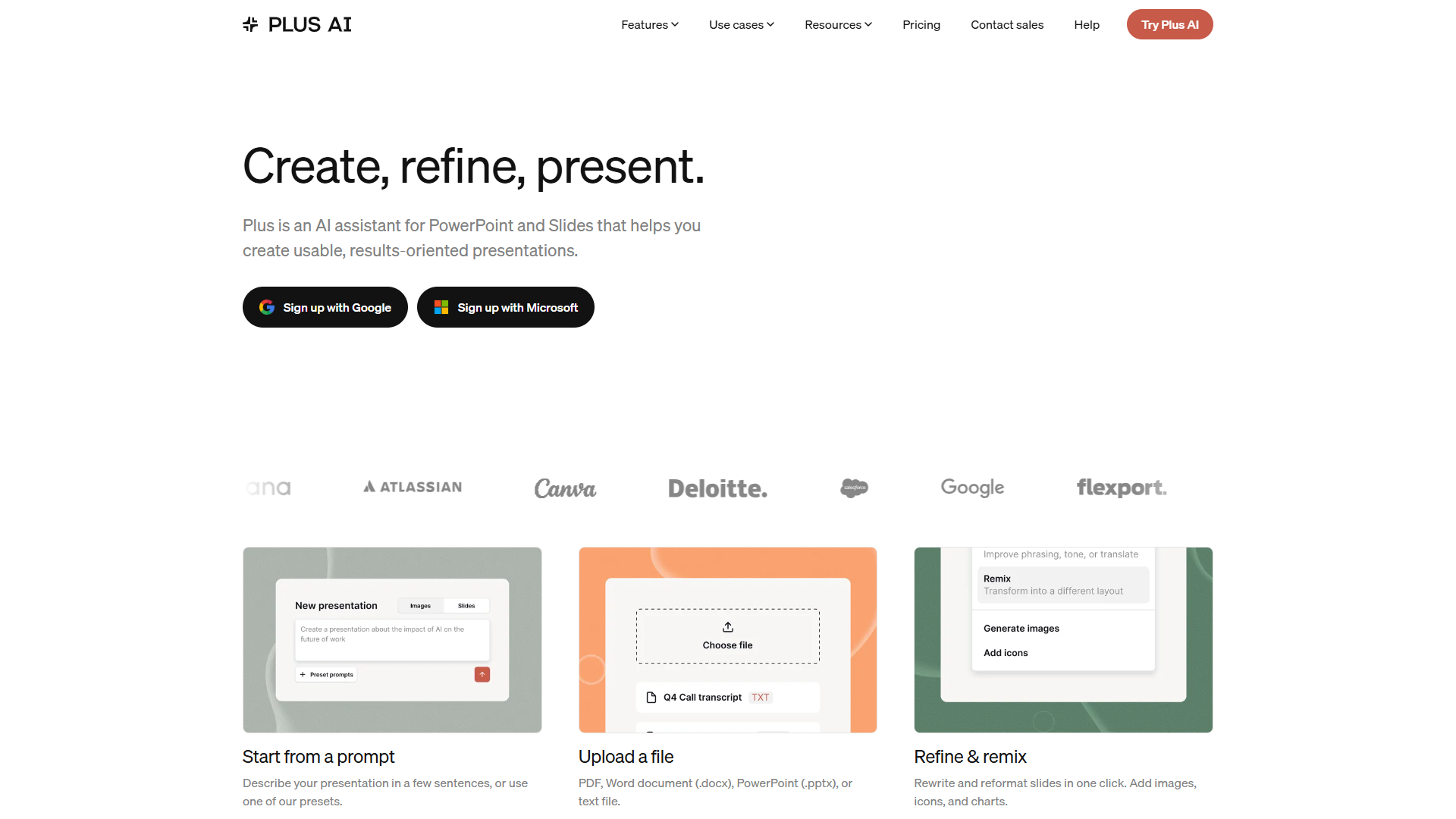Expand the Resources dropdown menu

(838, 24)
